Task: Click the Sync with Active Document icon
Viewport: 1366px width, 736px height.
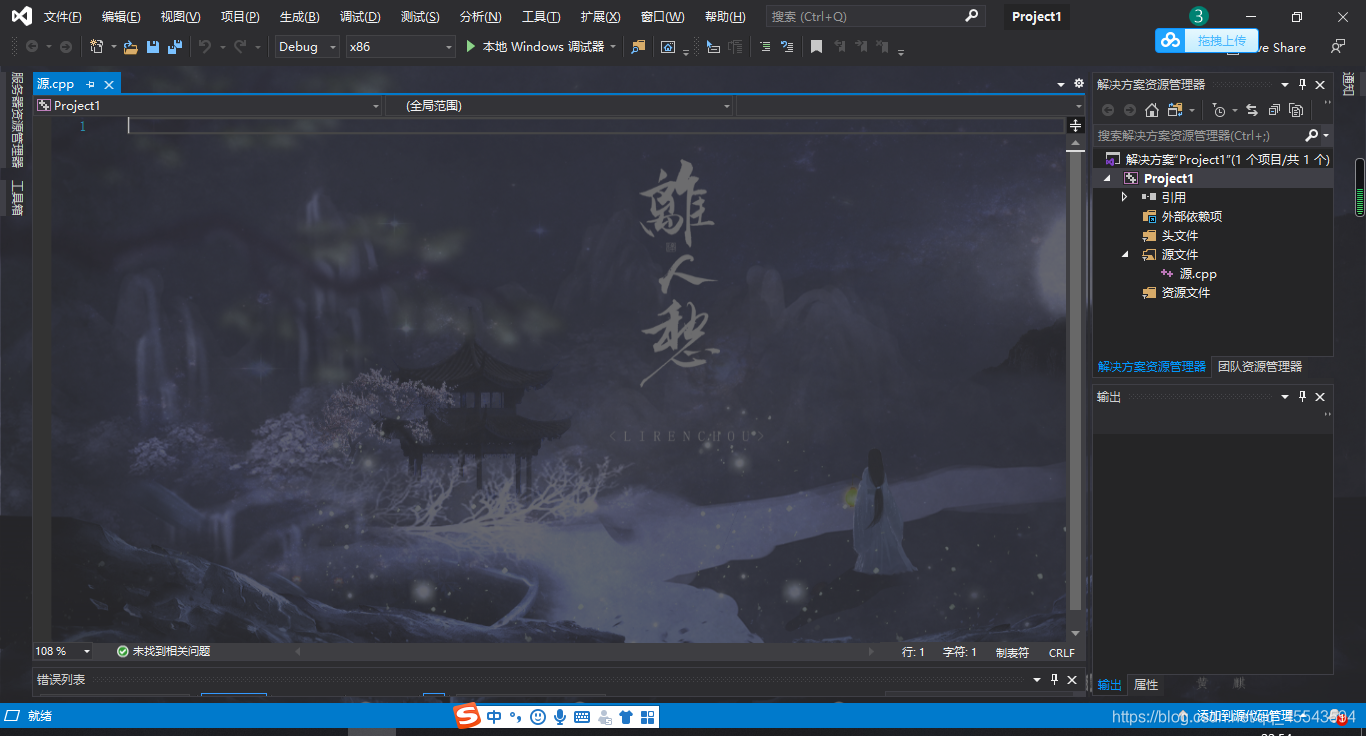Action: (1252, 110)
